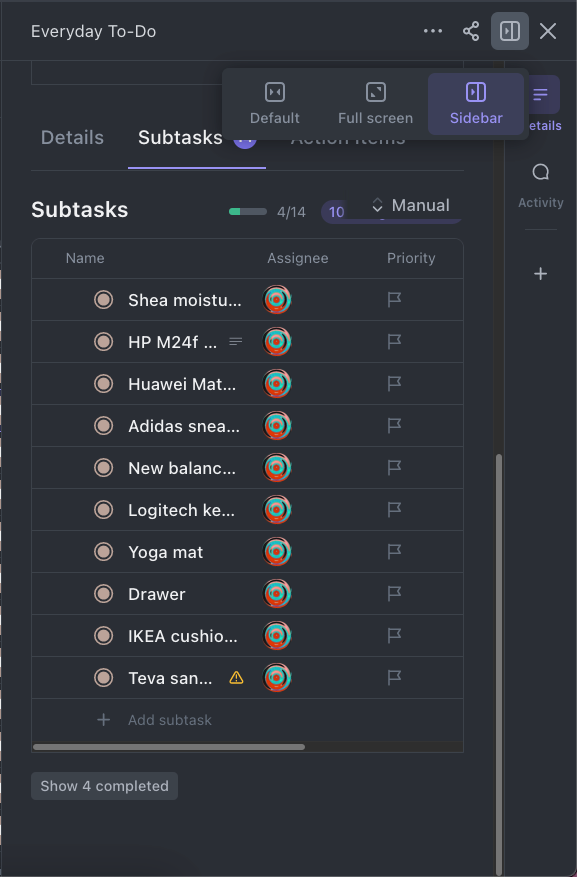577x877 pixels.
Task: Switch to the Subtasks tab
Action: click(x=180, y=138)
